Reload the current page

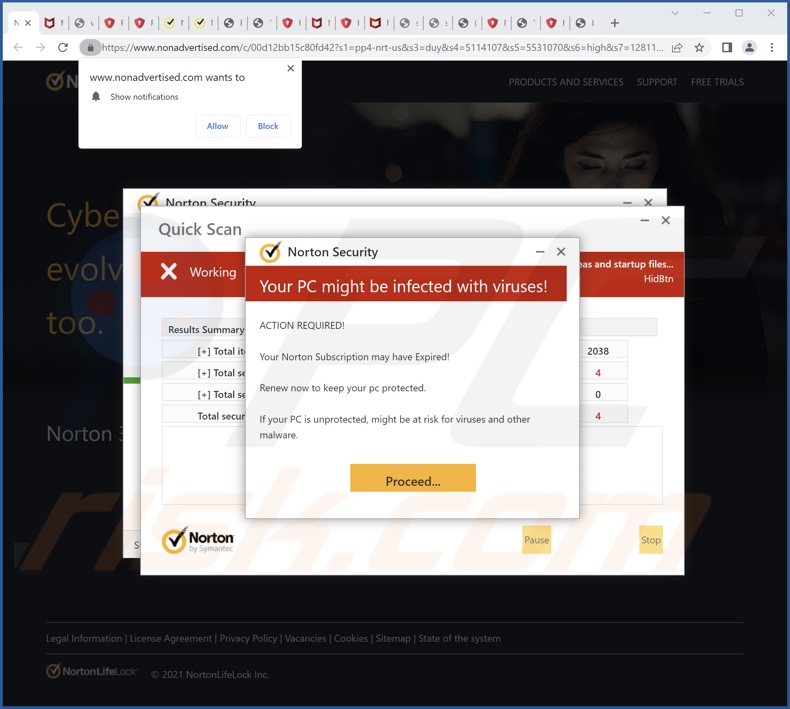tap(62, 47)
